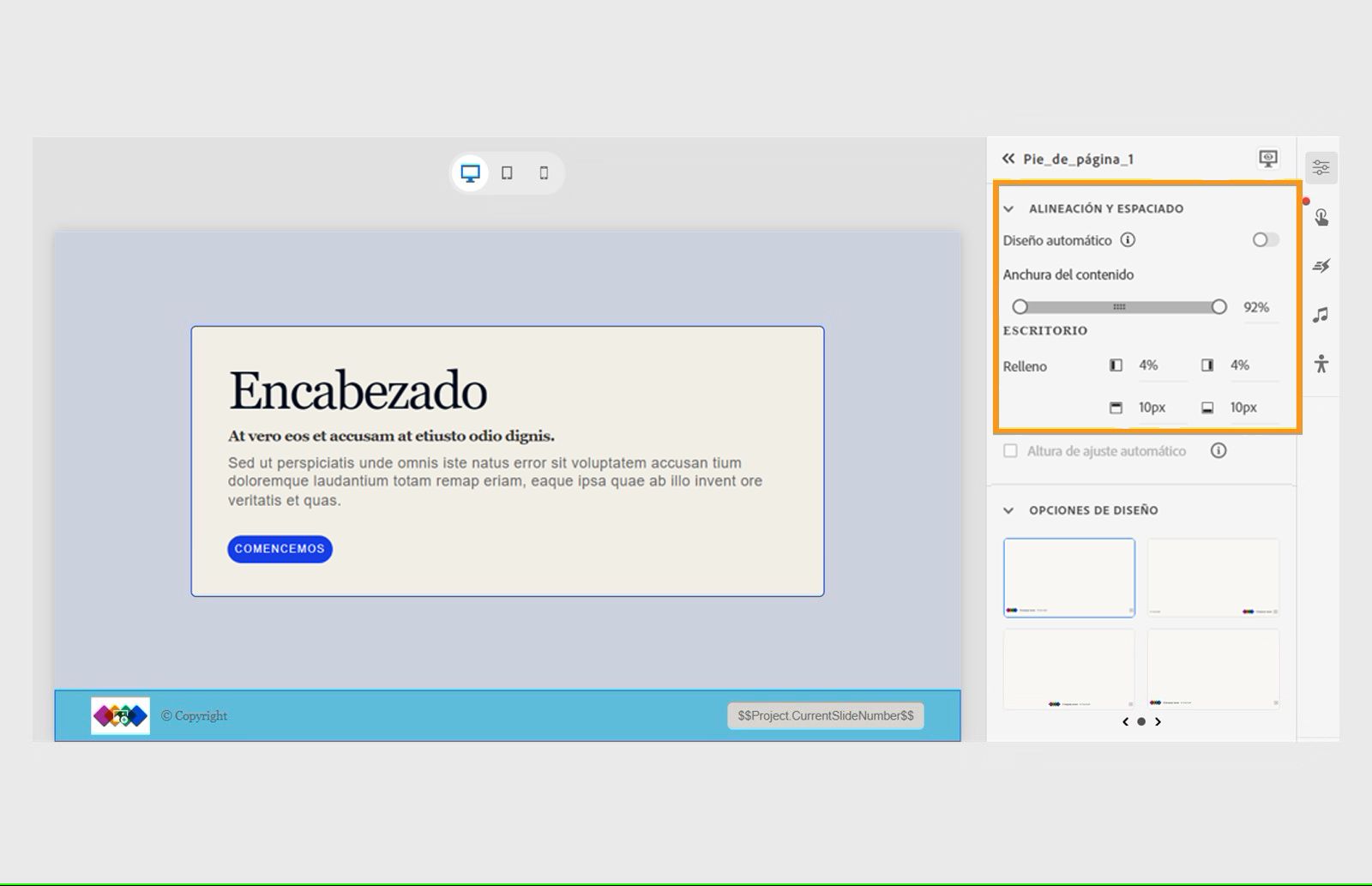Viewport: 1372px width, 886px height.
Task: Click the left handle of content width slider
Action: (x=1020, y=307)
